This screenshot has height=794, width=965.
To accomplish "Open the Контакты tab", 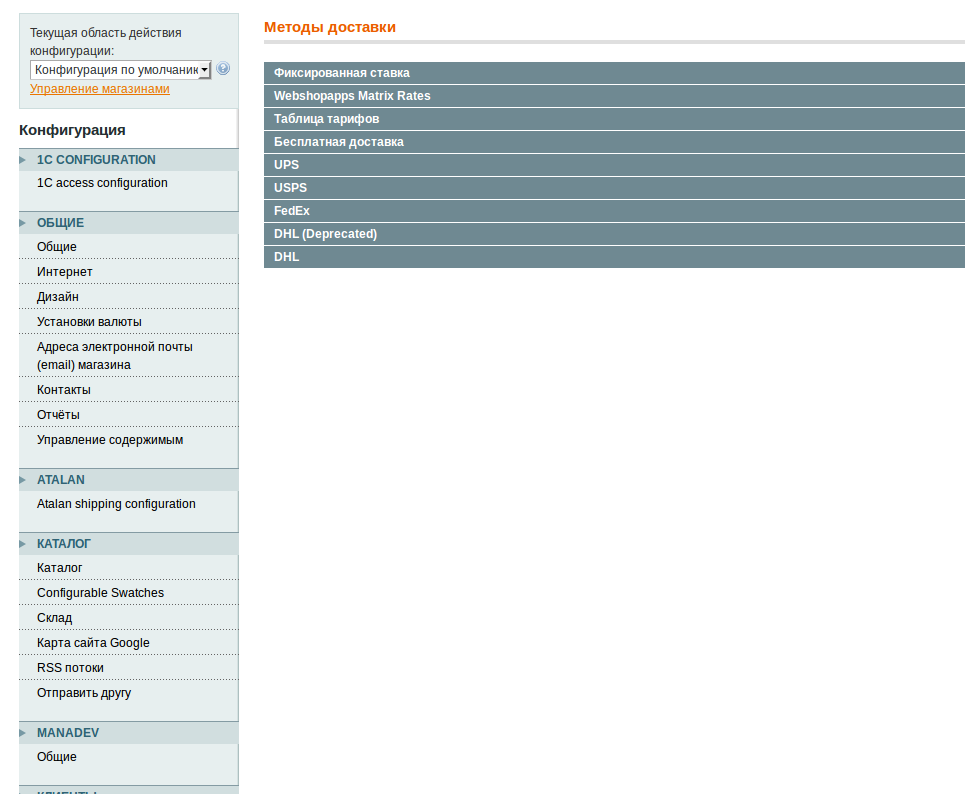I will click(x=129, y=390).
